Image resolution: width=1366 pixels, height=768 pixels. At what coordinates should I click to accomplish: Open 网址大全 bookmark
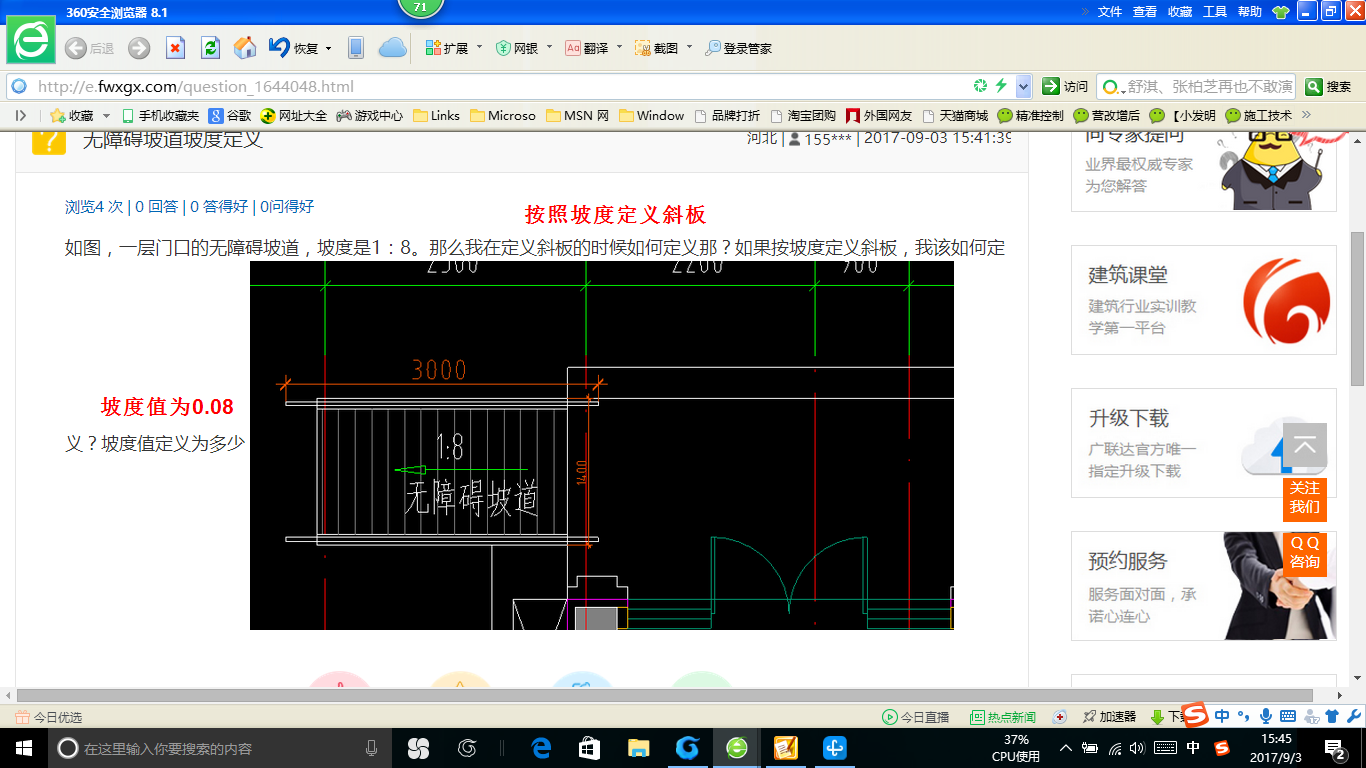(x=294, y=116)
